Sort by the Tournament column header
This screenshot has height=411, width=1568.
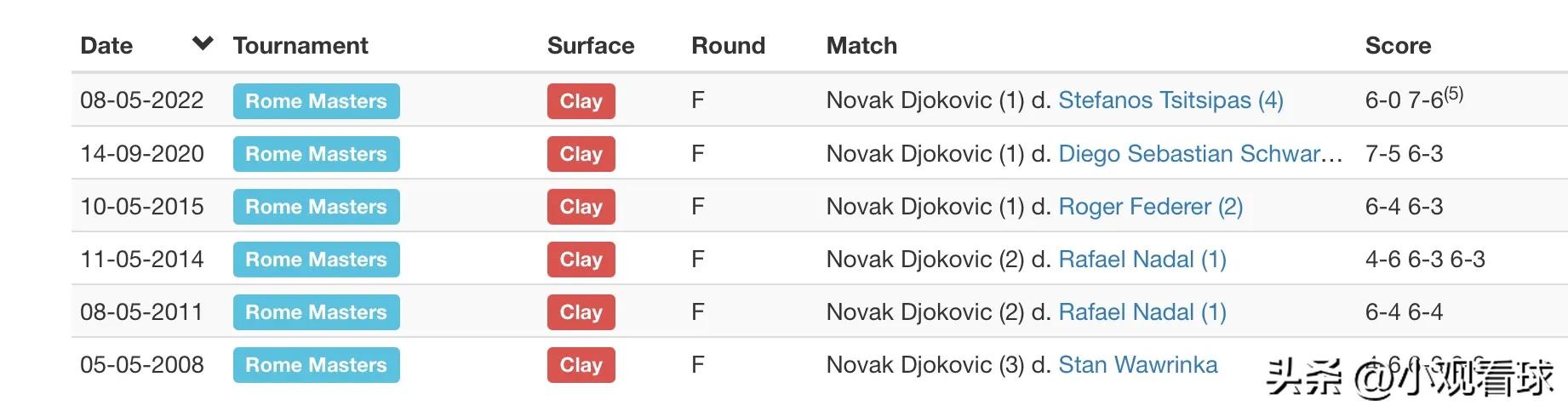point(300,45)
